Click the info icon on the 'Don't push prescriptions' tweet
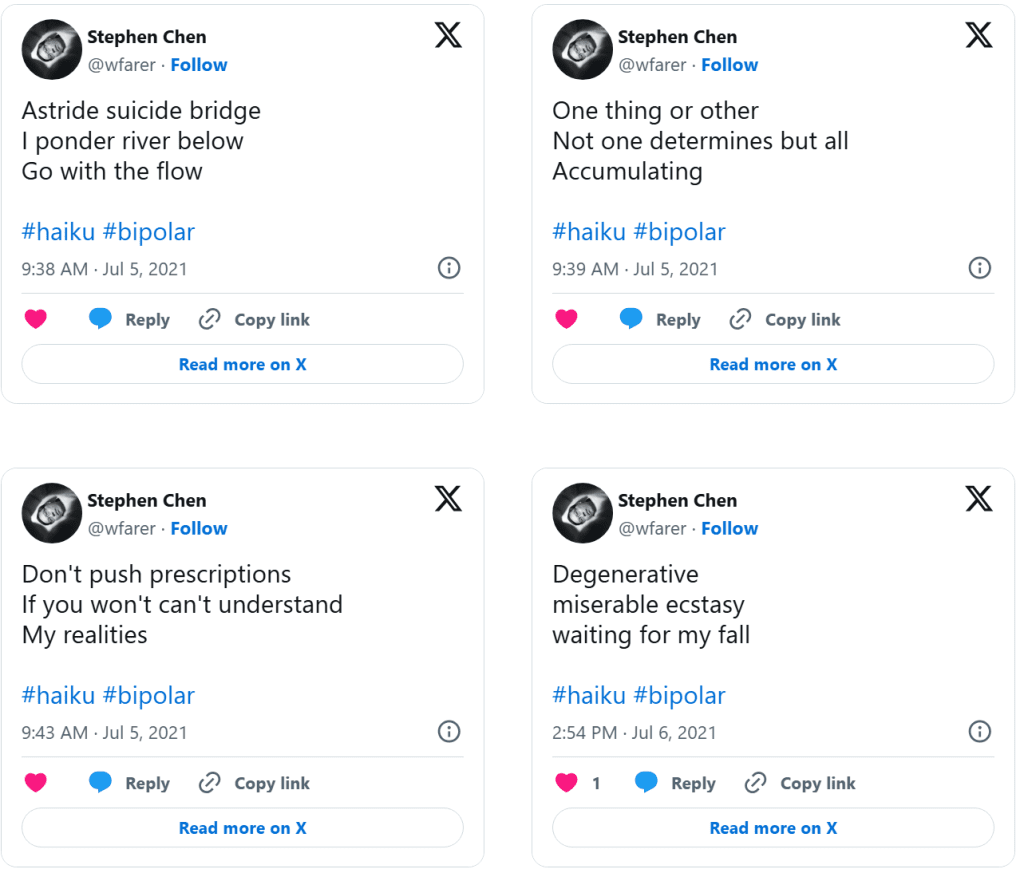Screen dimensions: 1024x873 tap(449, 732)
